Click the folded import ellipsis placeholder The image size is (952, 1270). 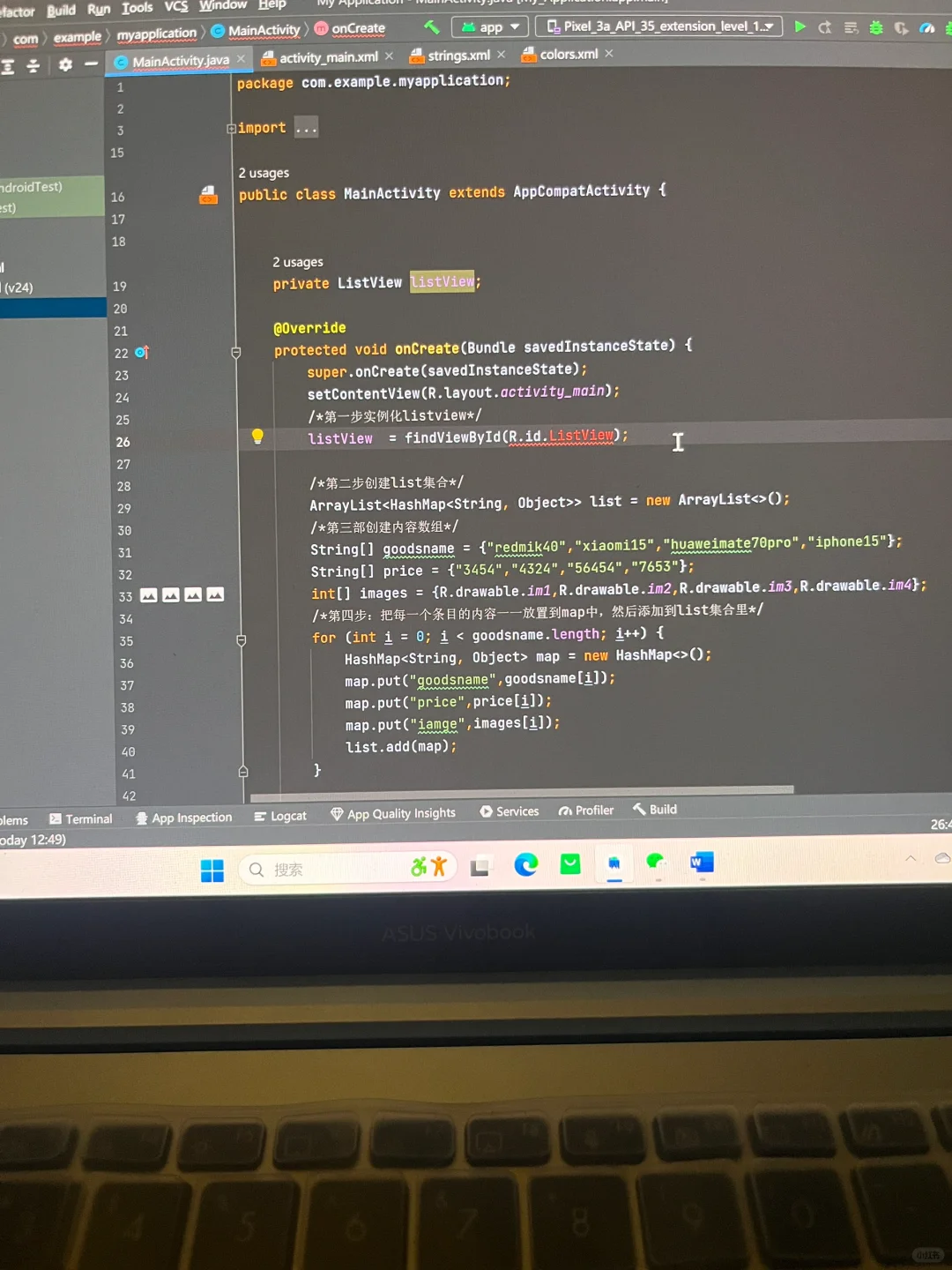(306, 128)
